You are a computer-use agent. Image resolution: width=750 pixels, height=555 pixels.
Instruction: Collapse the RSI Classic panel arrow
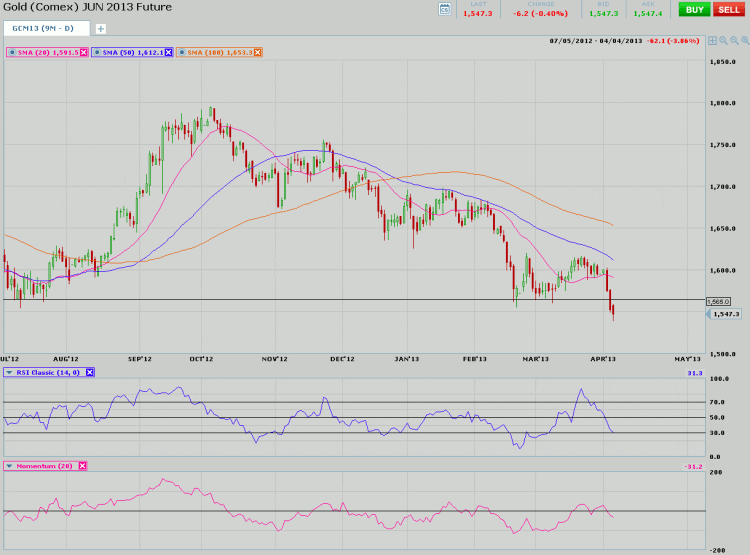tap(9, 373)
